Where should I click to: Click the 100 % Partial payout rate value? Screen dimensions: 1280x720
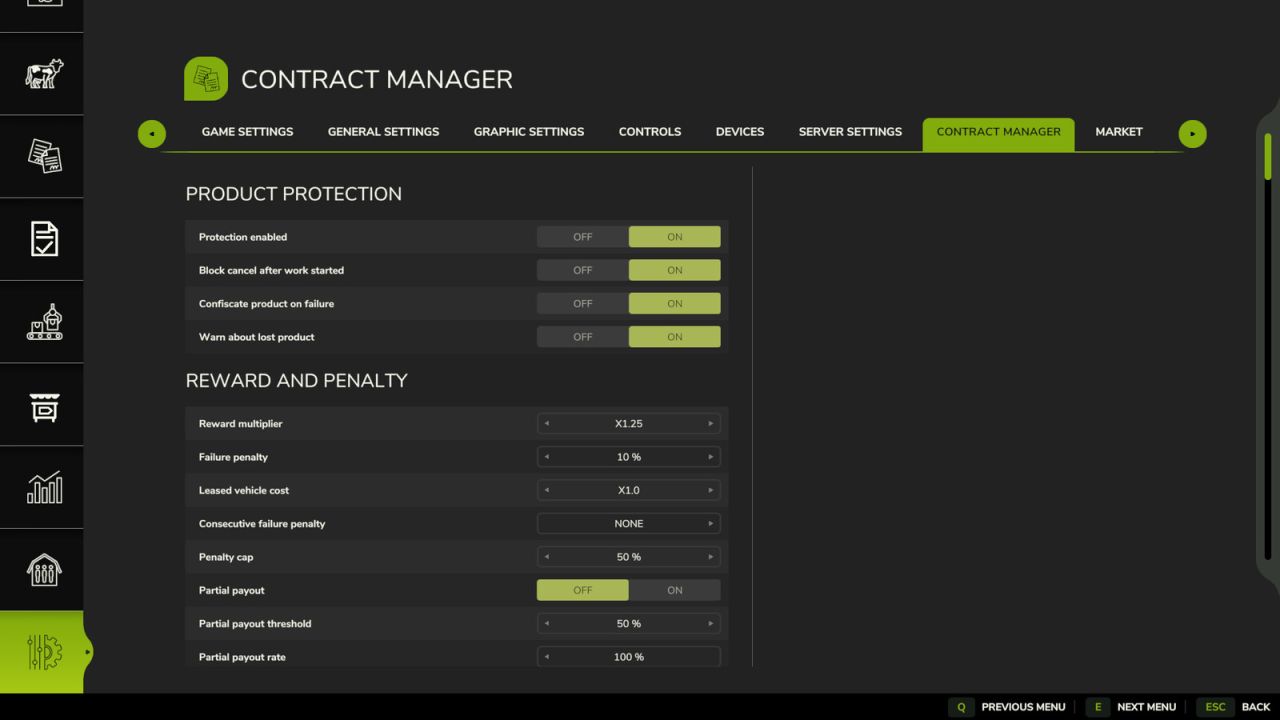point(629,657)
